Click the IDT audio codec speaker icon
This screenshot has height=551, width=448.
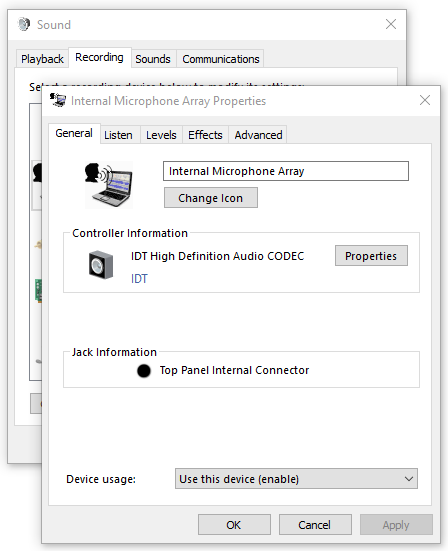pos(101,265)
